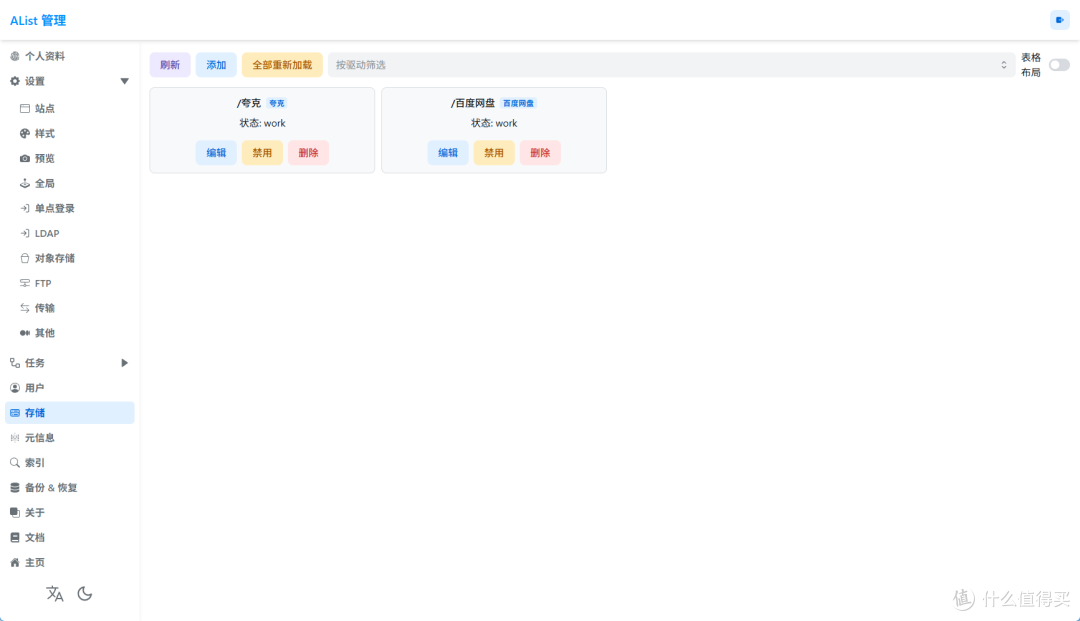
Task: Click the AList 管理 title link
Action: (38, 21)
